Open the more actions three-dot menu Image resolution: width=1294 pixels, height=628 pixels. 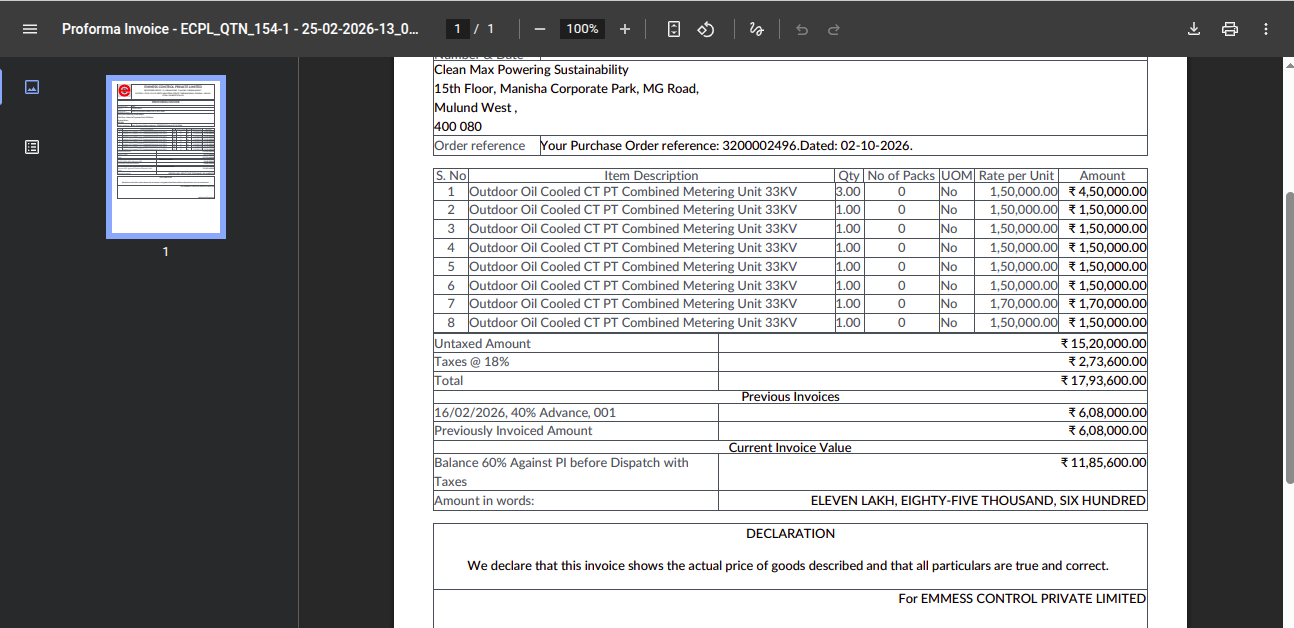pyautogui.click(x=1266, y=29)
